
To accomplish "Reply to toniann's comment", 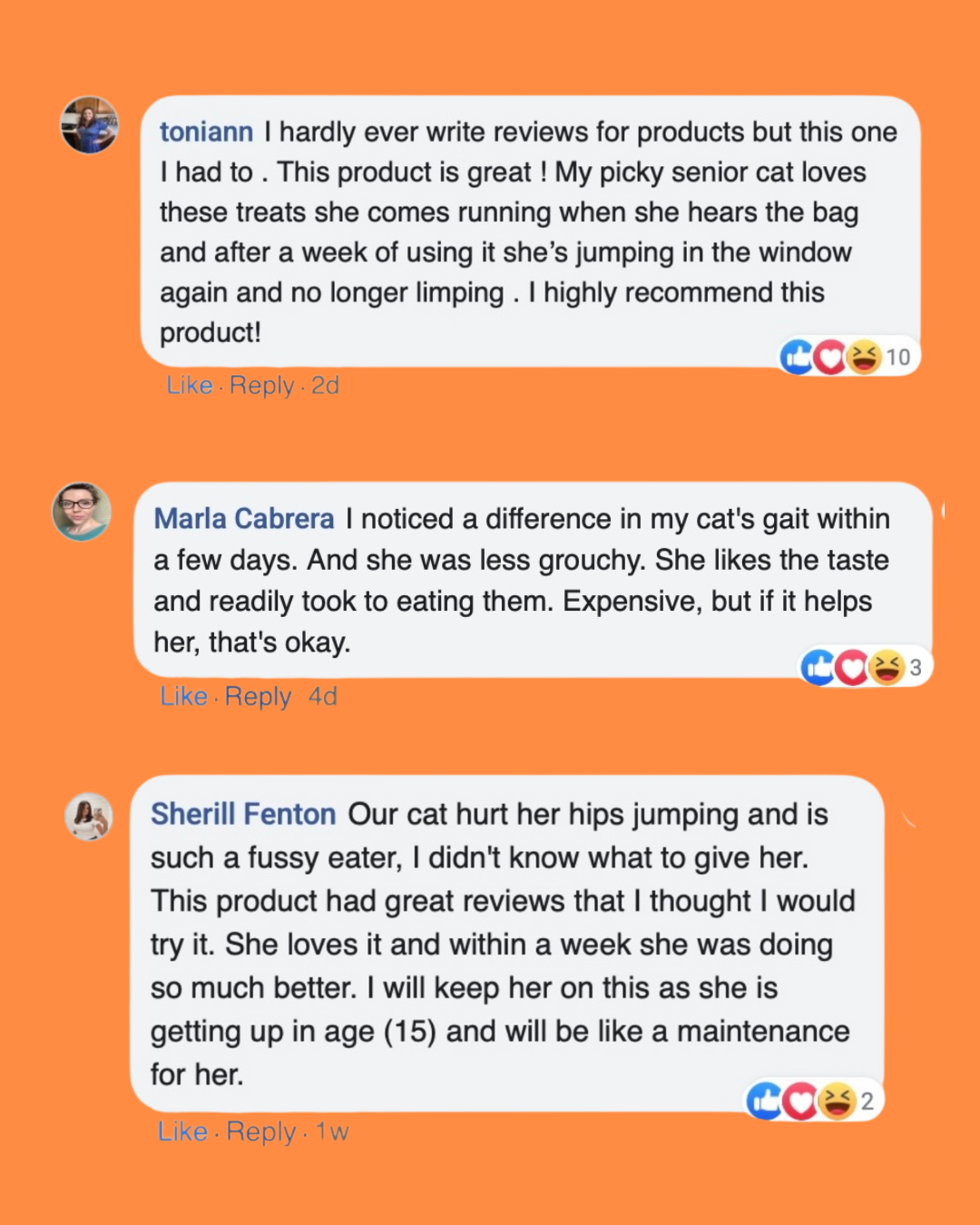I will 261,386.
